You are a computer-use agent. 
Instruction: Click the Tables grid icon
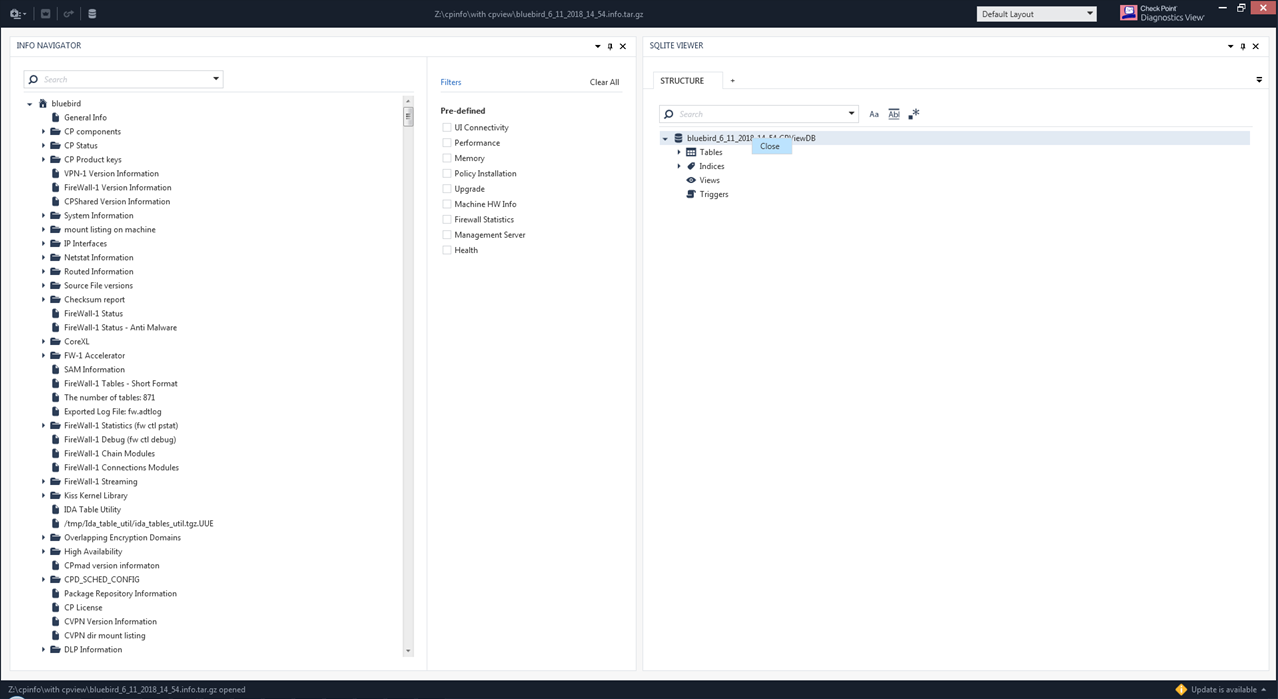691,152
